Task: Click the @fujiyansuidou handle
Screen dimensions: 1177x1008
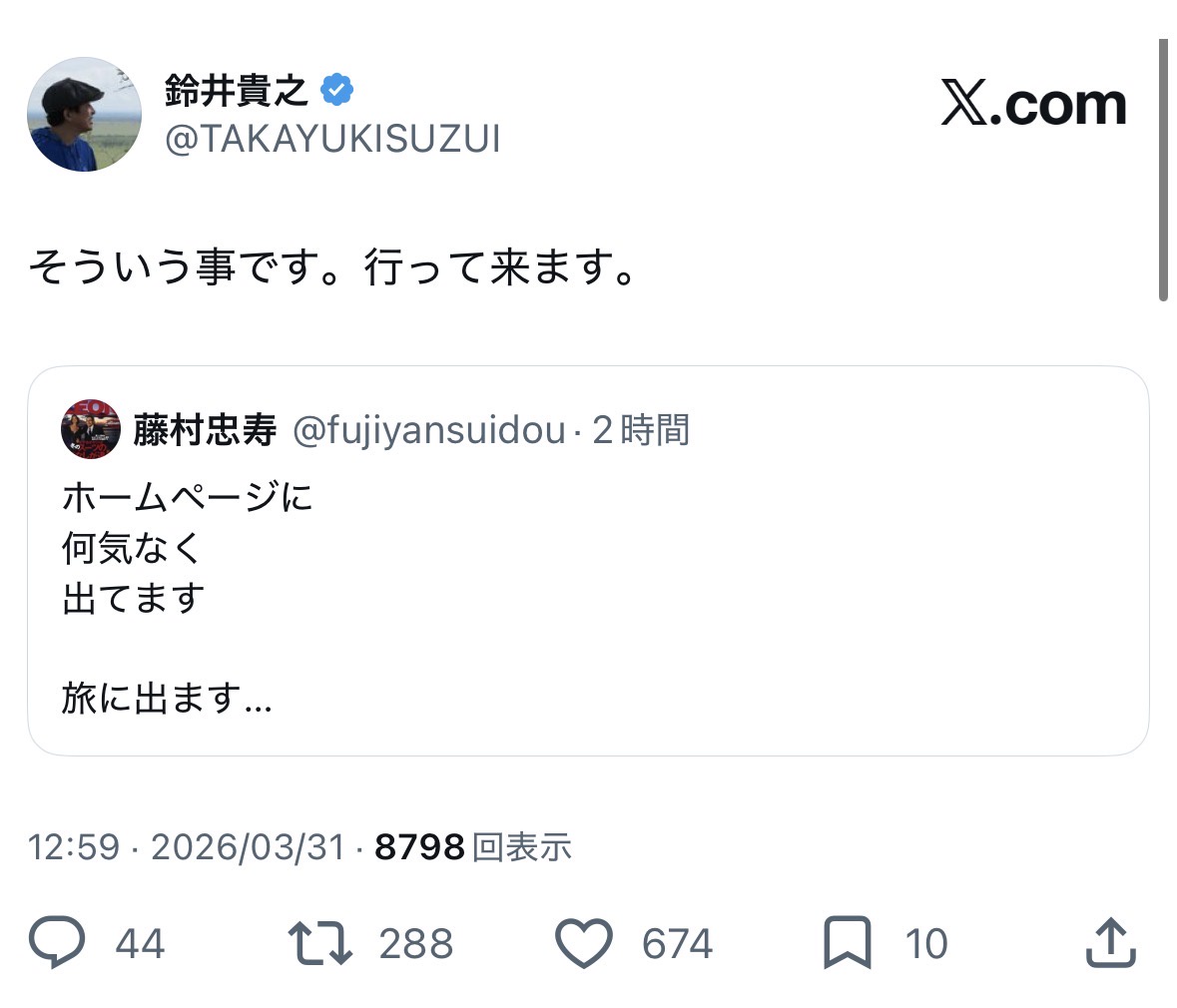Action: 428,430
